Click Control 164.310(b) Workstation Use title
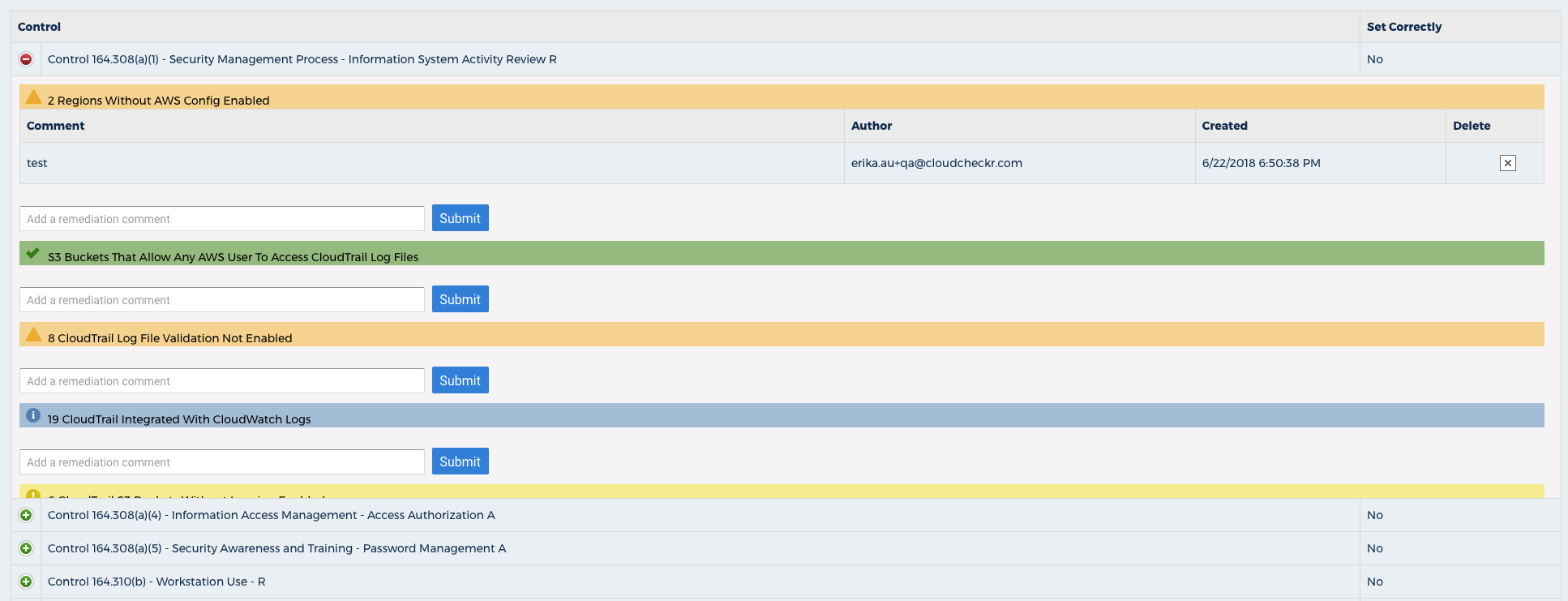The height and width of the screenshot is (601, 1568). (x=156, y=582)
